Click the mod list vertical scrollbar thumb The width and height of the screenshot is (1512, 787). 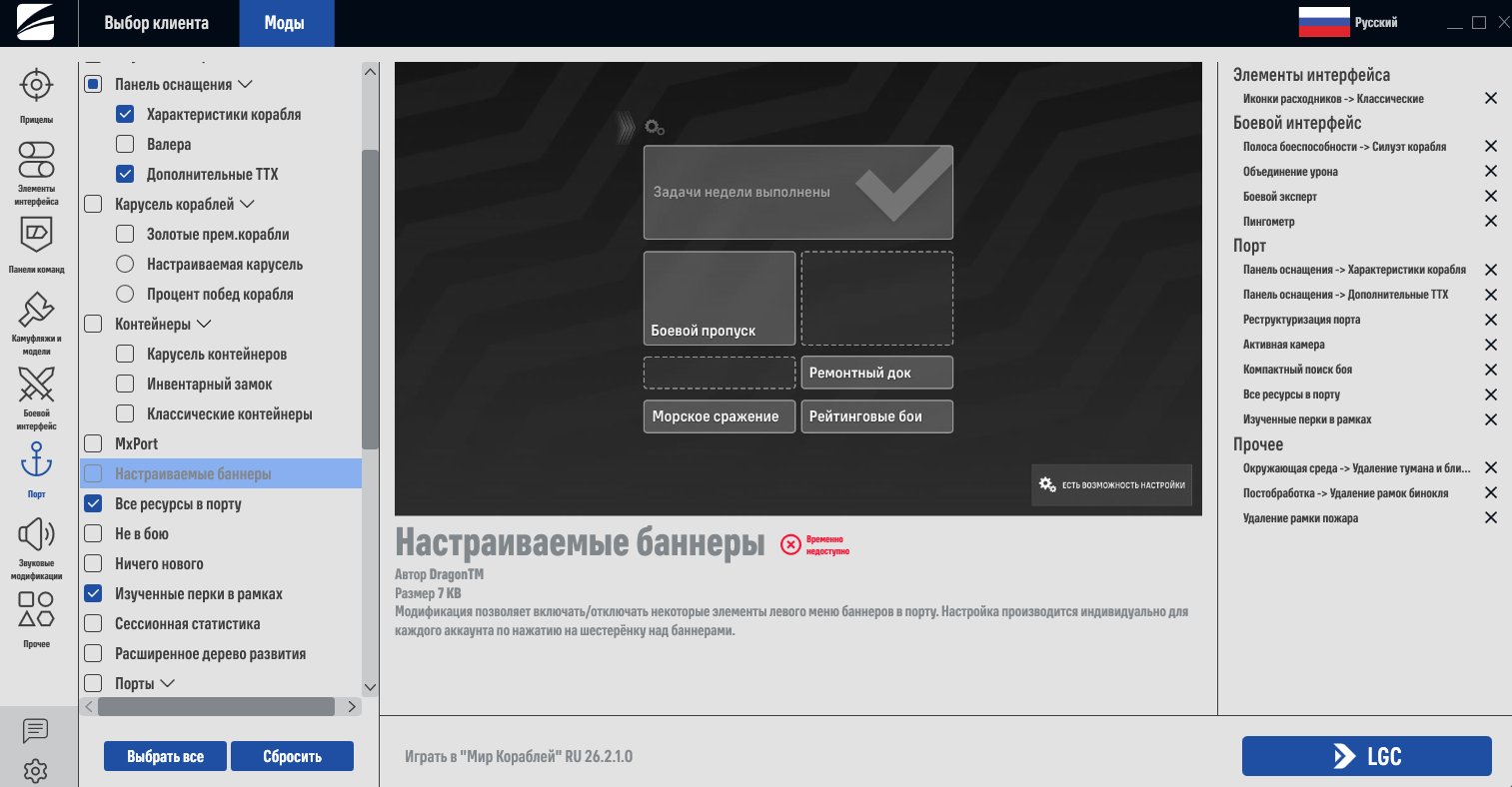pos(370,300)
